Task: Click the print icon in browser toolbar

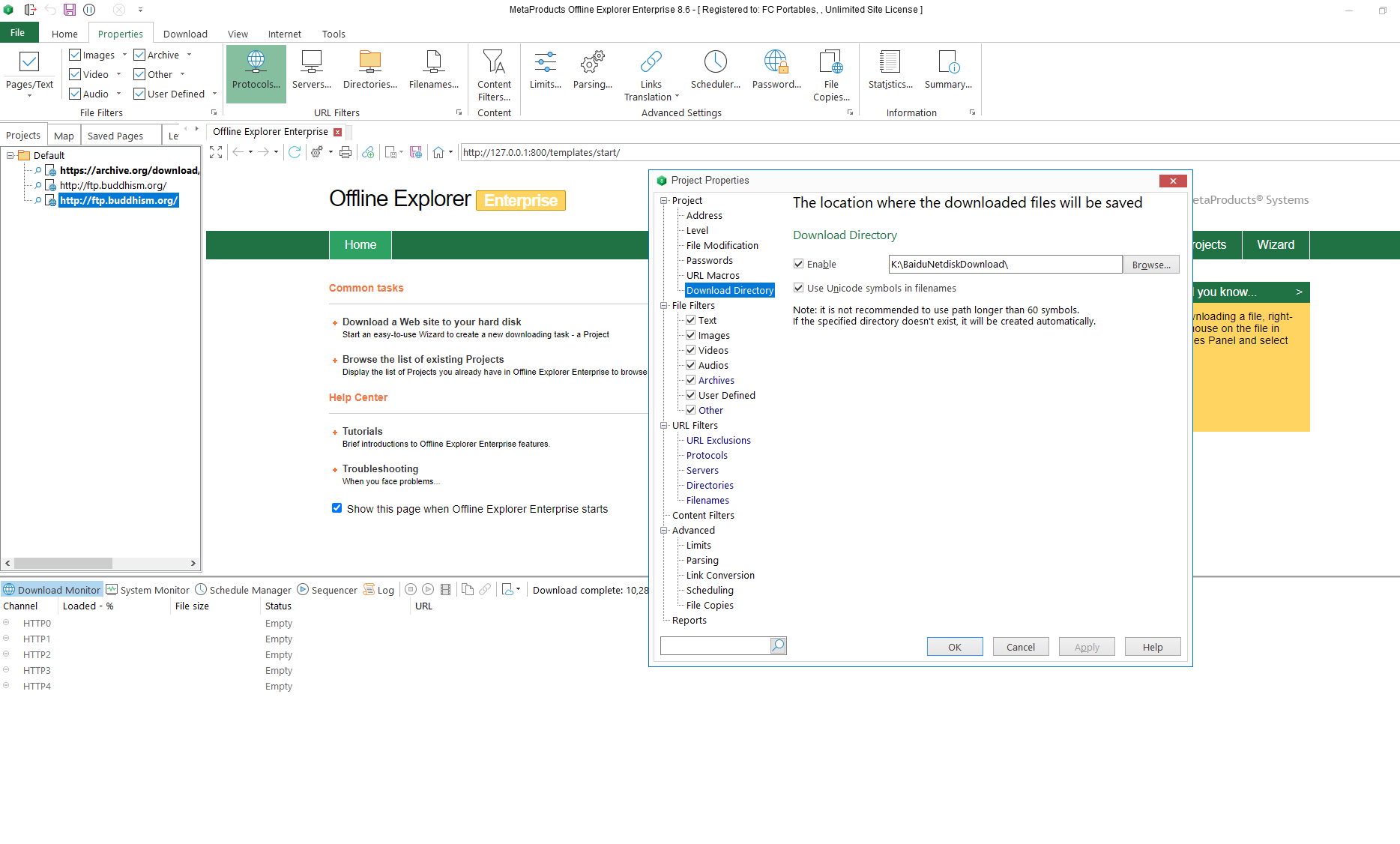Action: tap(346, 152)
